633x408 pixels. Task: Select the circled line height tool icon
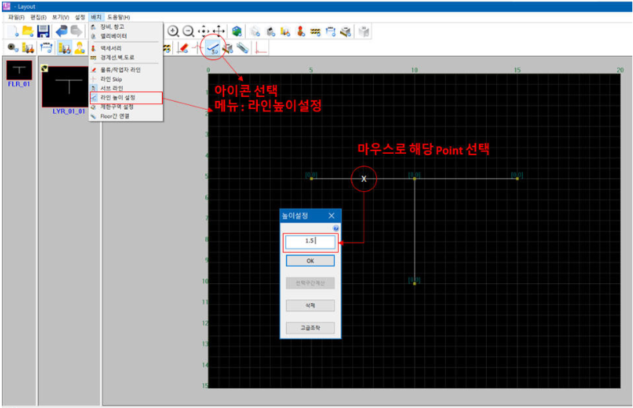click(212, 47)
